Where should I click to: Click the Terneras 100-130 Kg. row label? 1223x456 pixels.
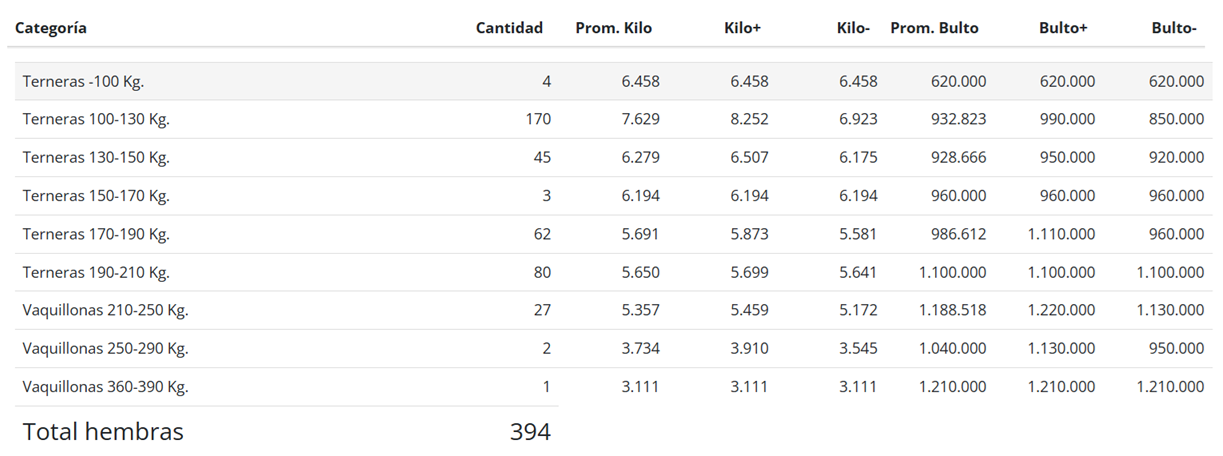point(96,119)
